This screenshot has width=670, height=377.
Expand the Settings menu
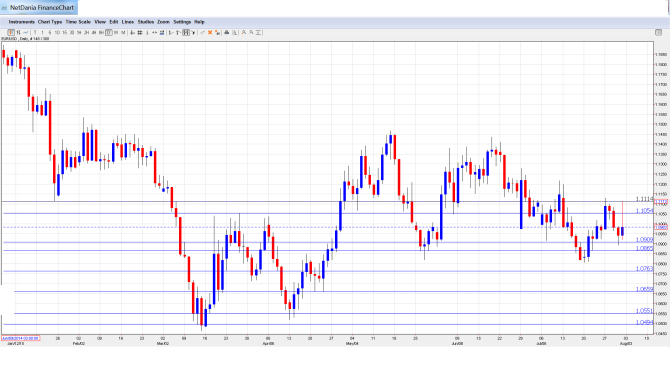182,22
